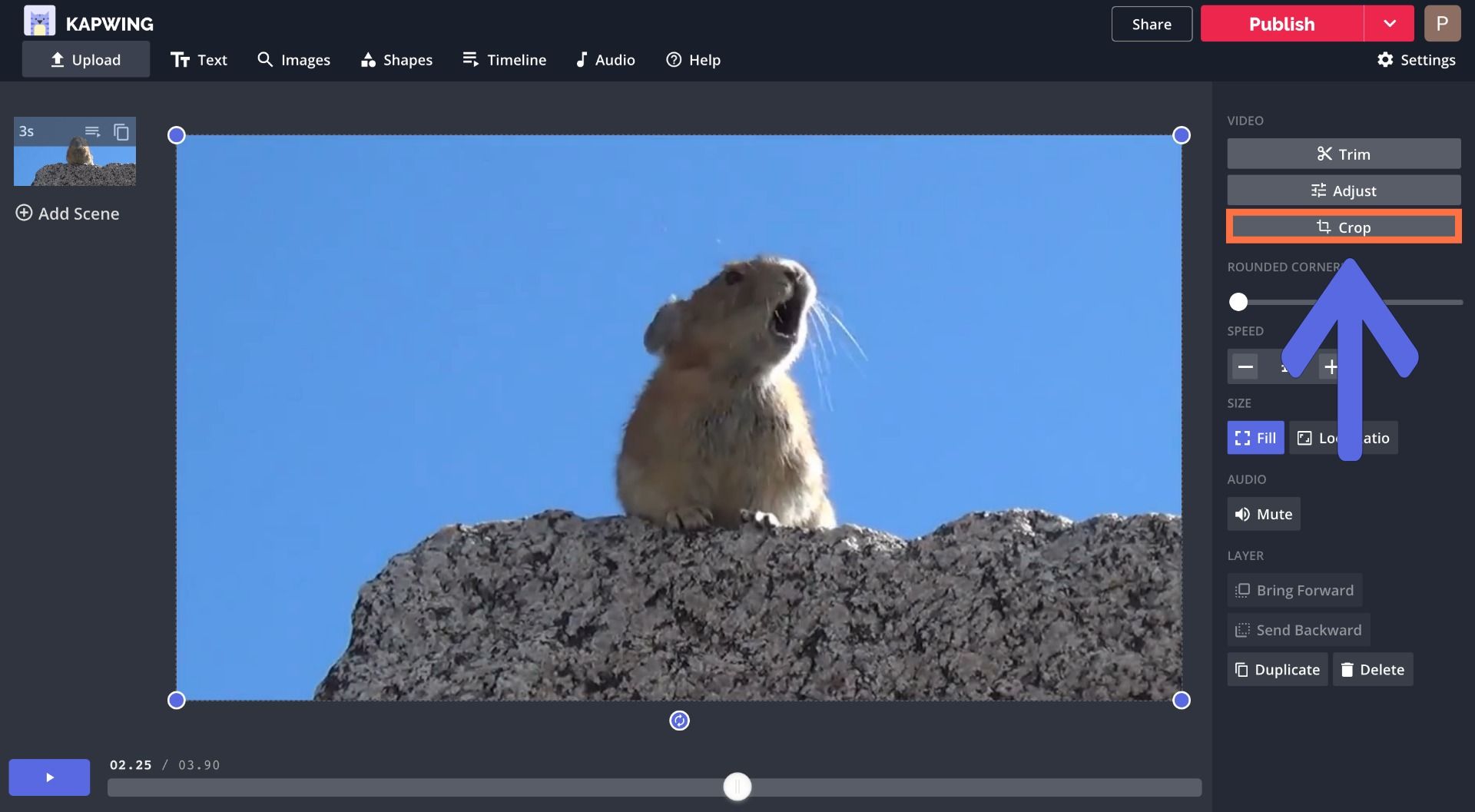Select the 3s scene thumbnail
This screenshot has width=1475, height=812.
point(75,163)
